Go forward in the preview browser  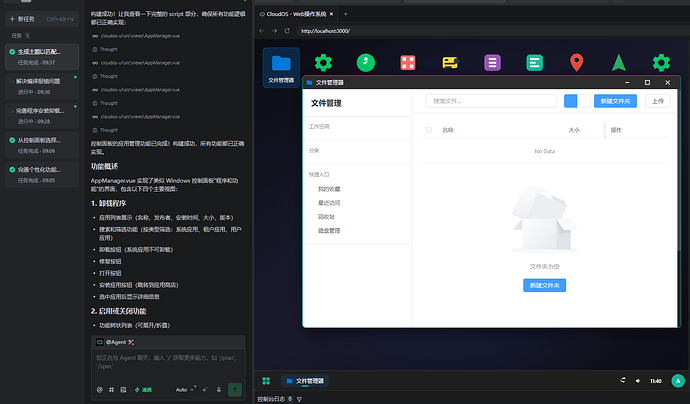[274, 31]
